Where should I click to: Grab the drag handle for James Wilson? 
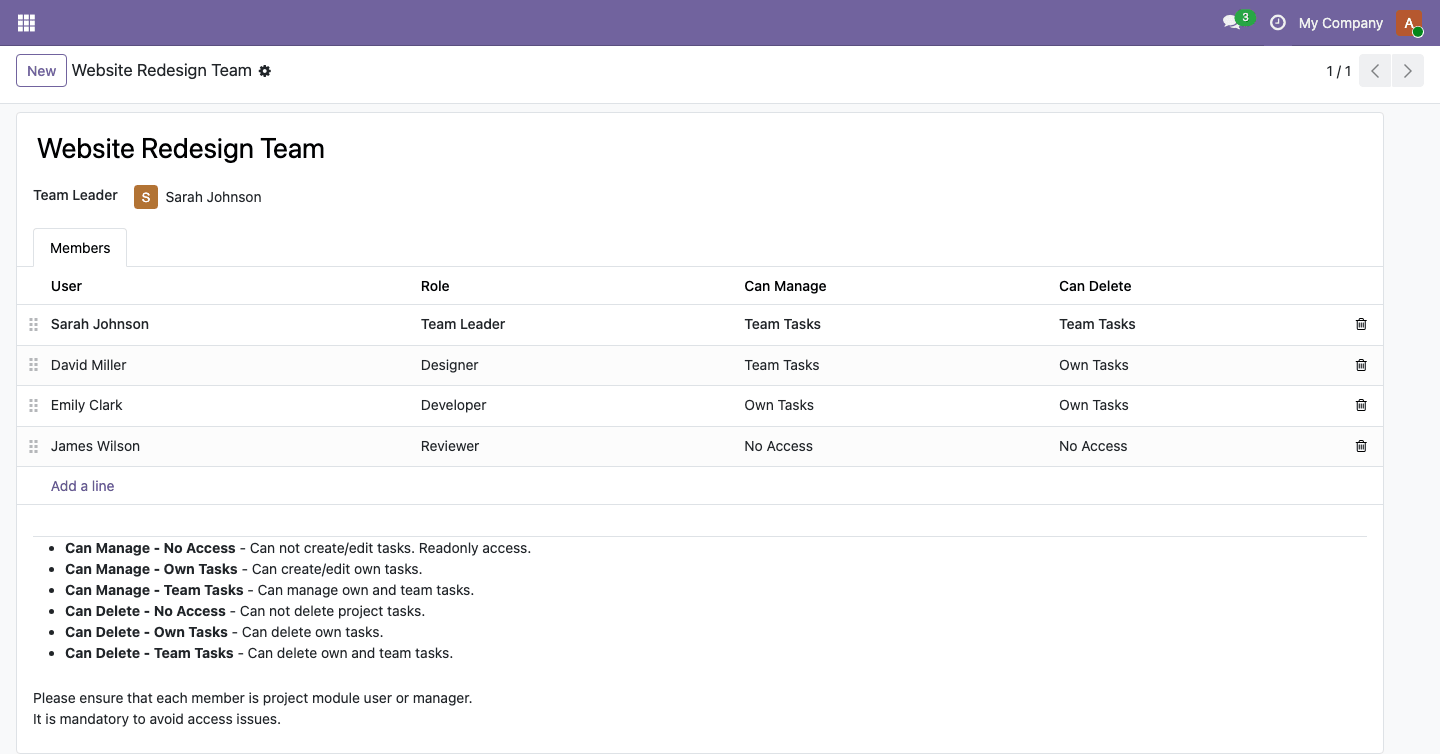[x=33, y=446]
